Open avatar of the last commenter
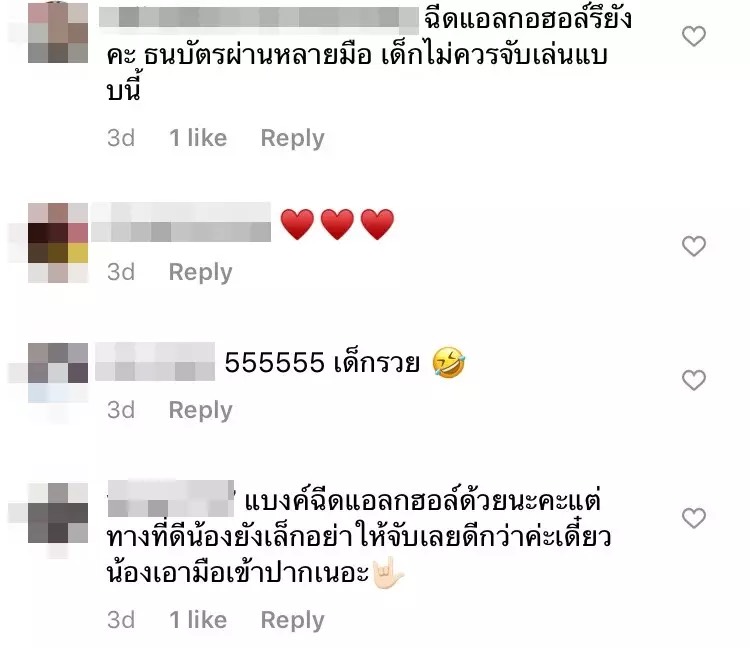Image resolution: width=750 pixels, height=648 pixels. (58, 513)
